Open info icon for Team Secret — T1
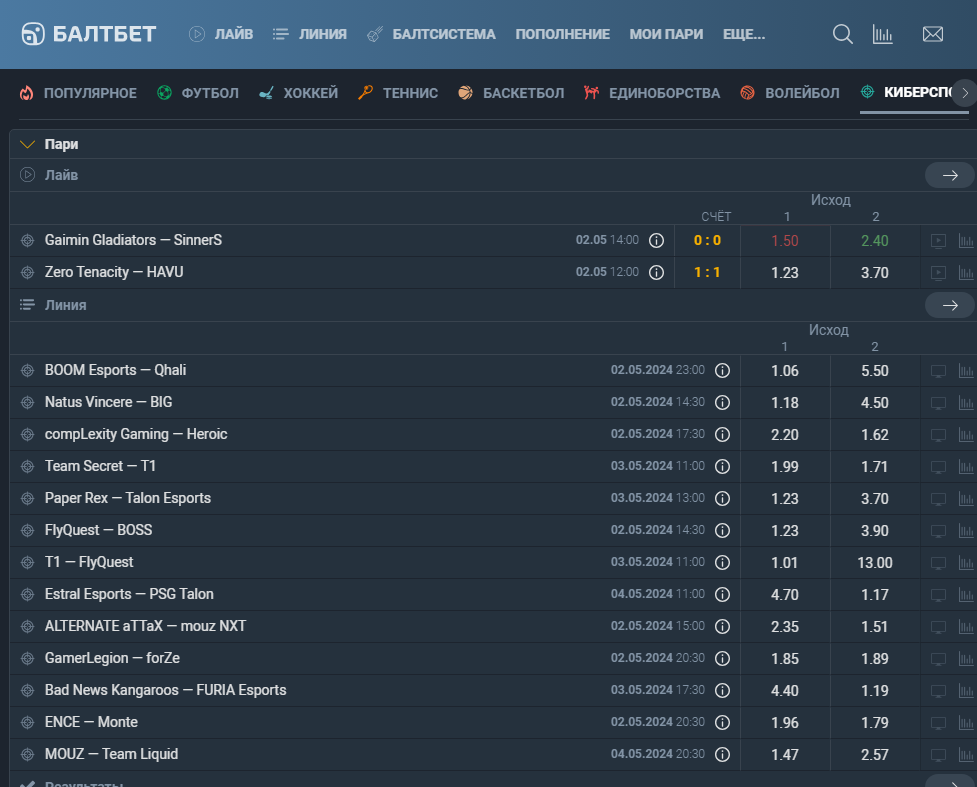The image size is (977, 787). (x=722, y=467)
